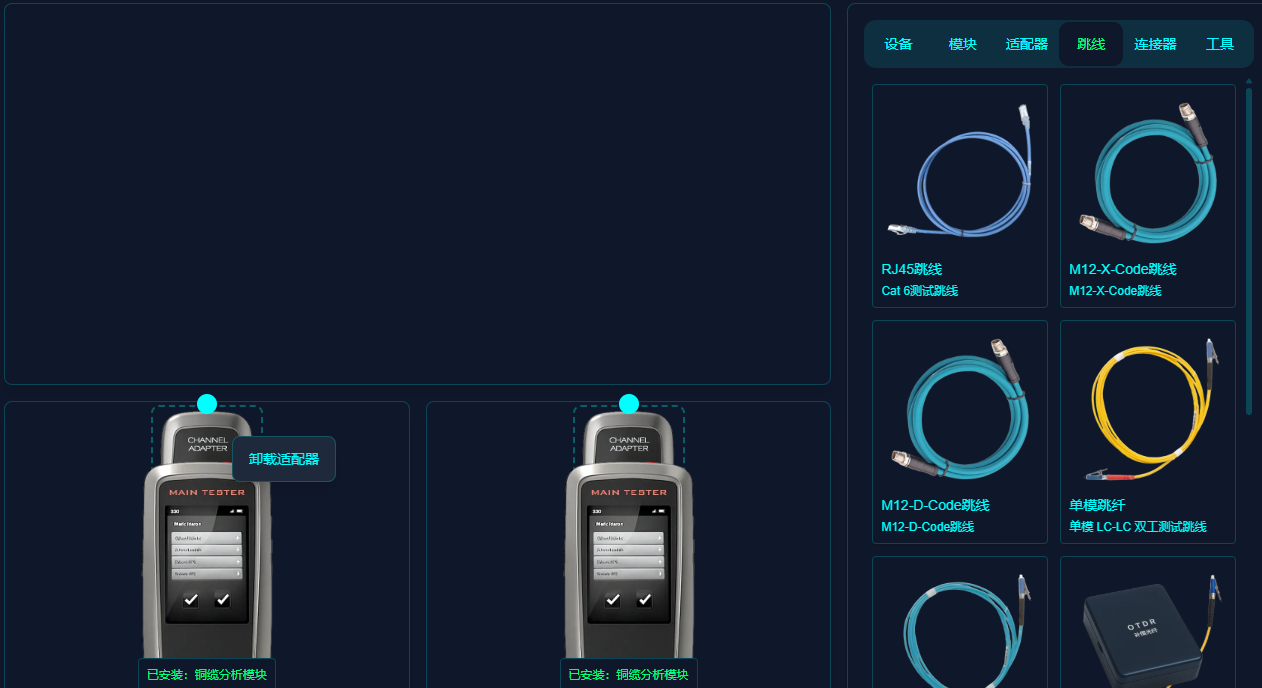Pick the M12-X-Code跳线 cable image

coord(1147,172)
